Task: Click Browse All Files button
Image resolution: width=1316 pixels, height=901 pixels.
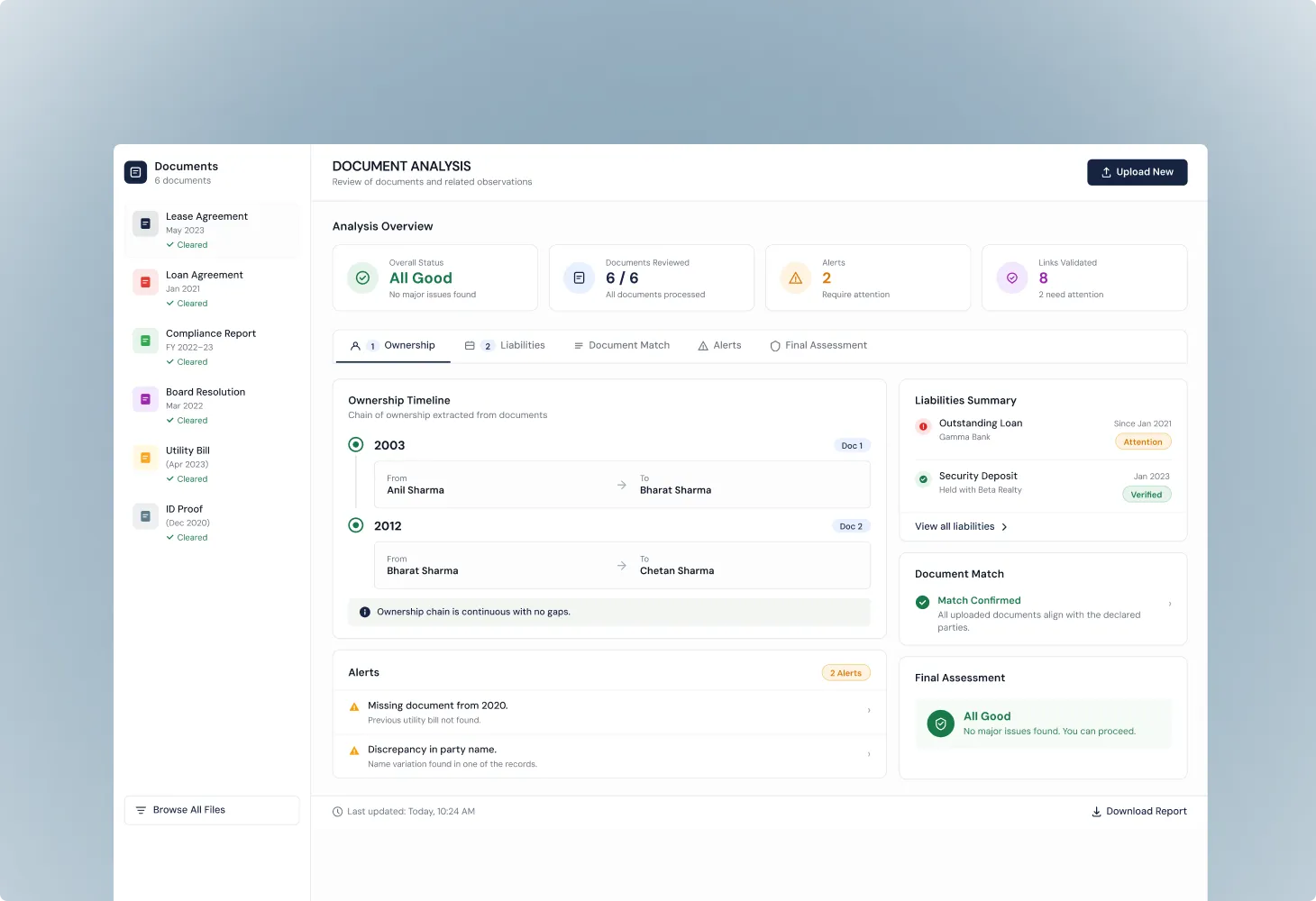Action: [x=212, y=810]
